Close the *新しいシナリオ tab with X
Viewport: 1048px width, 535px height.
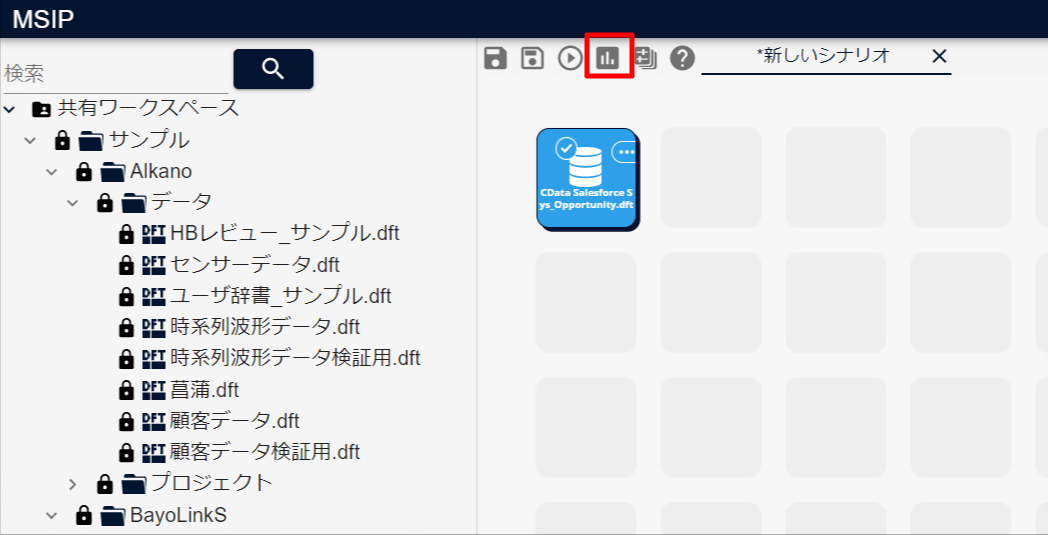coord(939,56)
